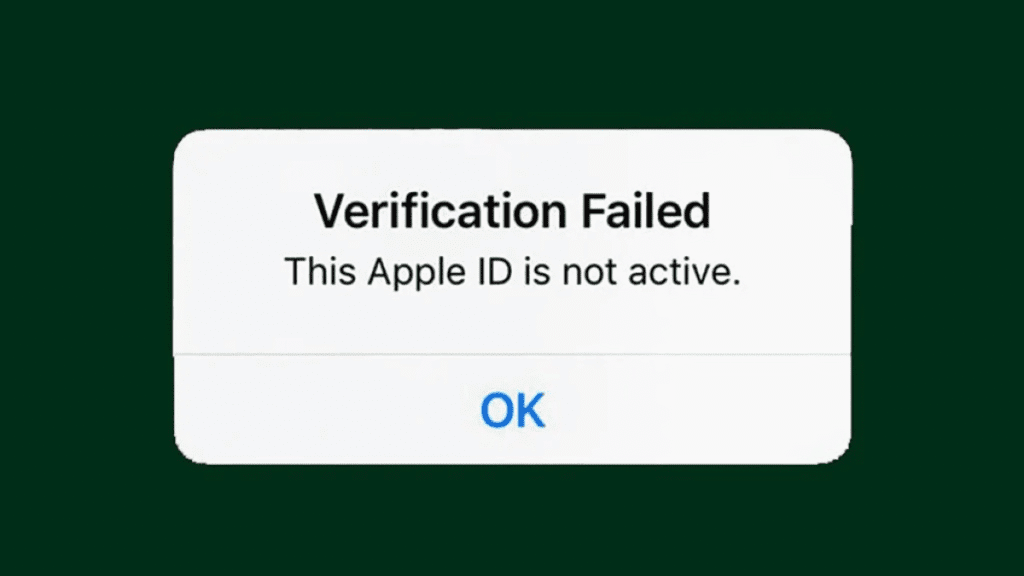Click the "Verification Failed" title text

point(512,211)
